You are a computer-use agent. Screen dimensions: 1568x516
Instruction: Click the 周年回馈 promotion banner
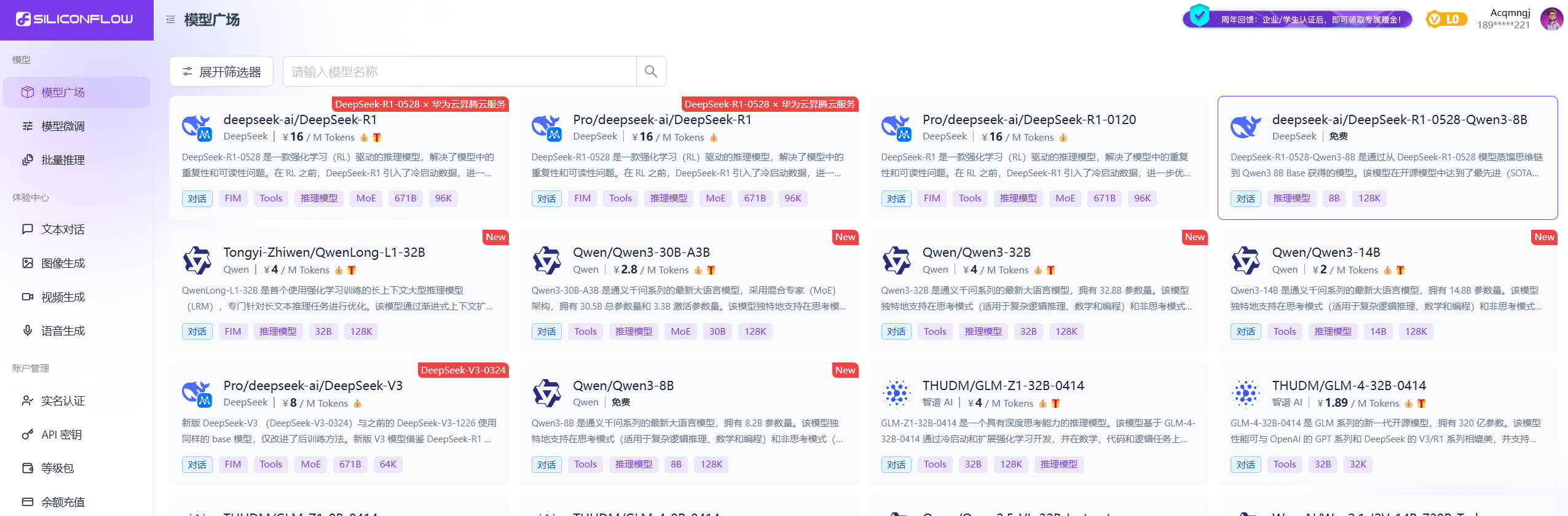click(x=1298, y=19)
